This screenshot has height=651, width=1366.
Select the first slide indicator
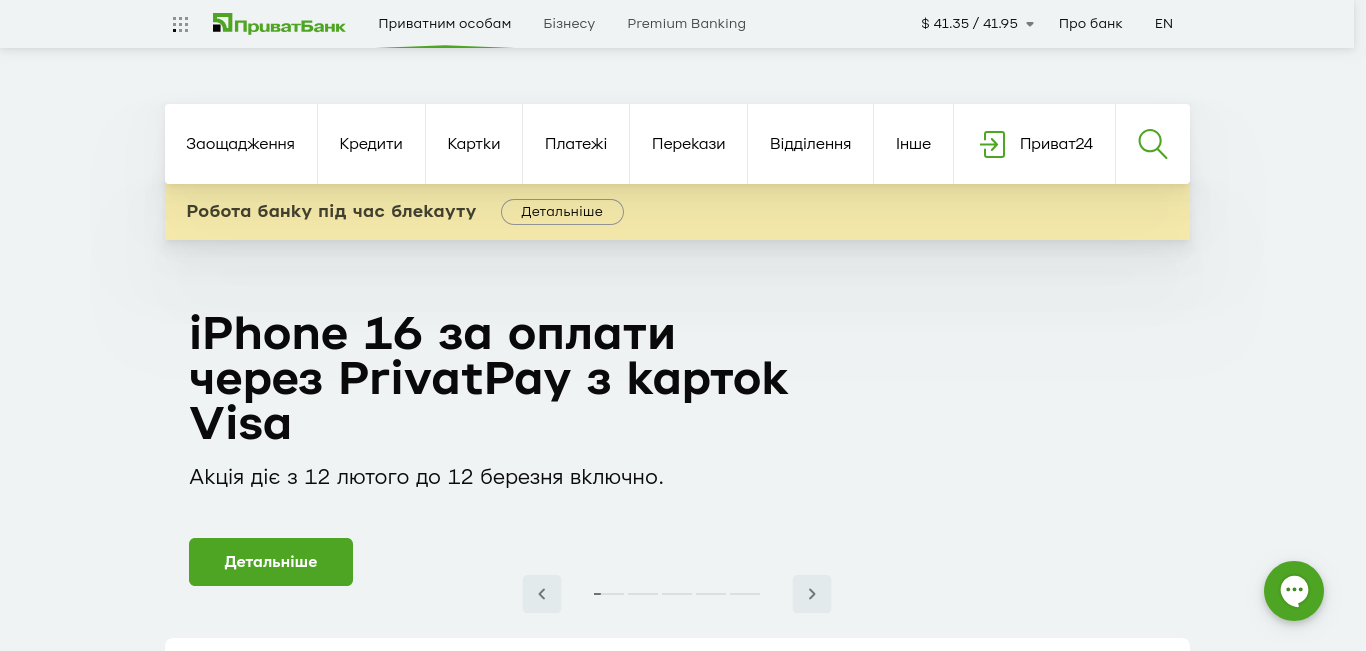(609, 594)
